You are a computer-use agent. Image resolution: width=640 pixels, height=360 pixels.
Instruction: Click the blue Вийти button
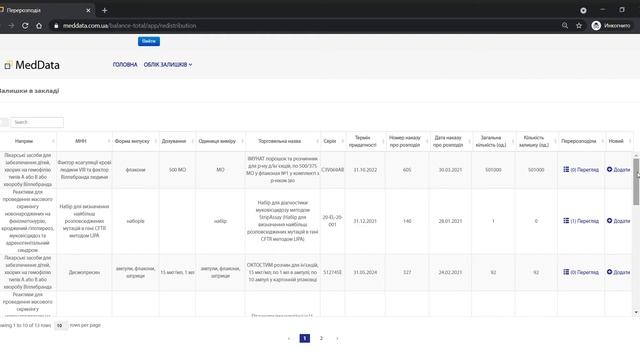pos(149,41)
